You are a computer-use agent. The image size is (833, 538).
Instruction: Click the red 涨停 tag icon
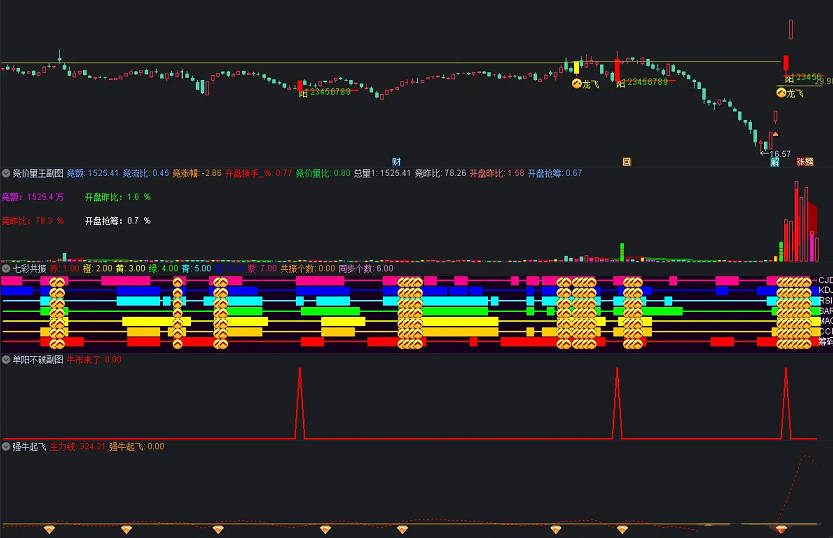(x=804, y=161)
